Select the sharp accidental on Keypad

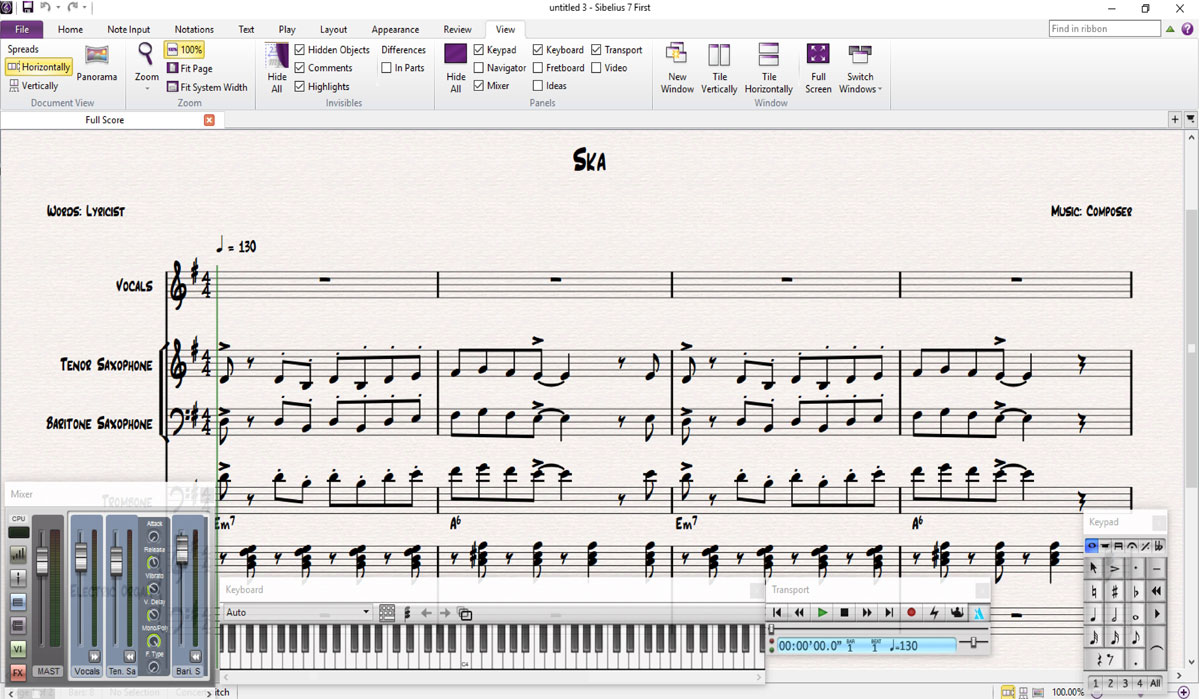[x=1115, y=591]
